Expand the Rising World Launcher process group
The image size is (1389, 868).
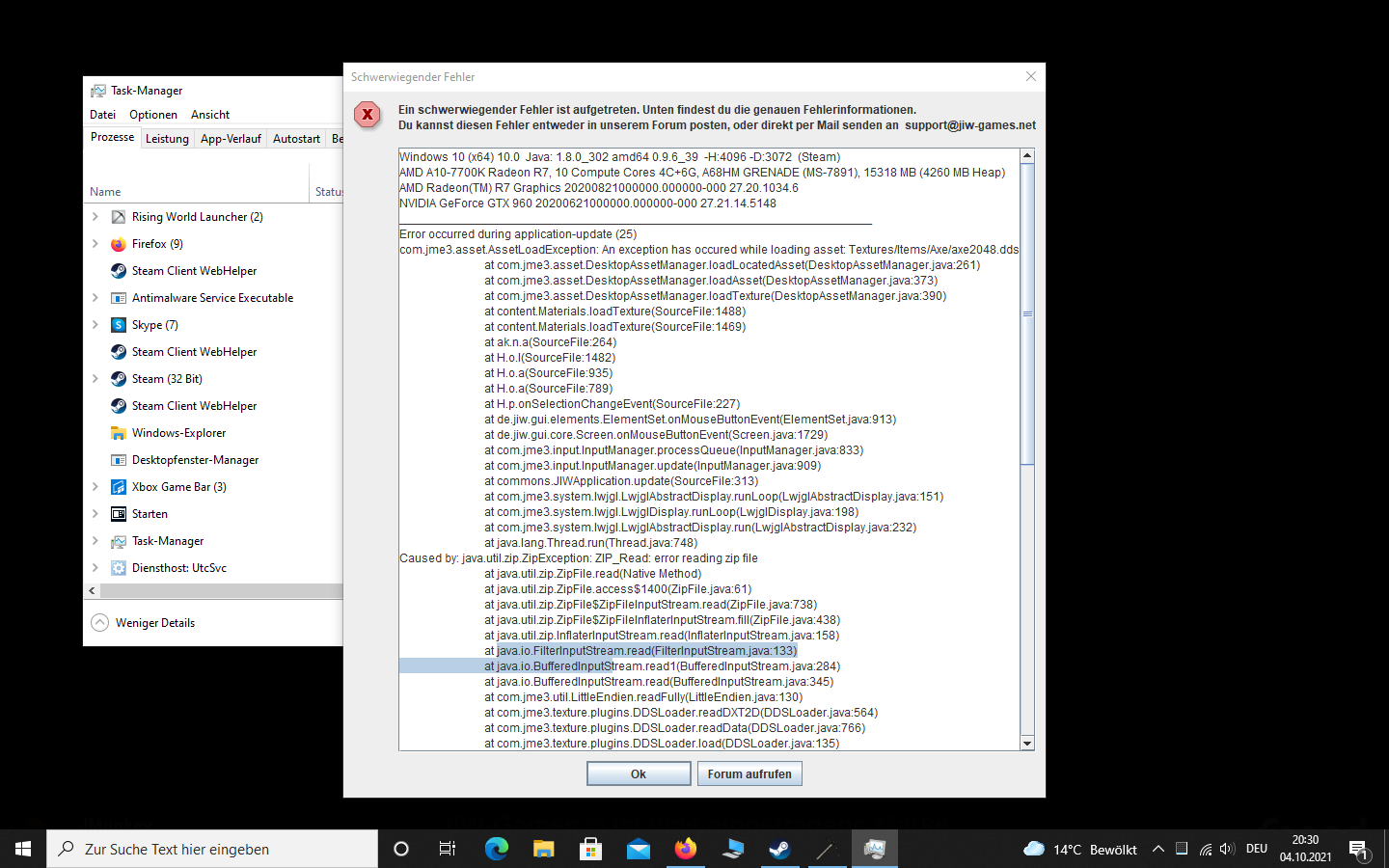[x=95, y=217]
